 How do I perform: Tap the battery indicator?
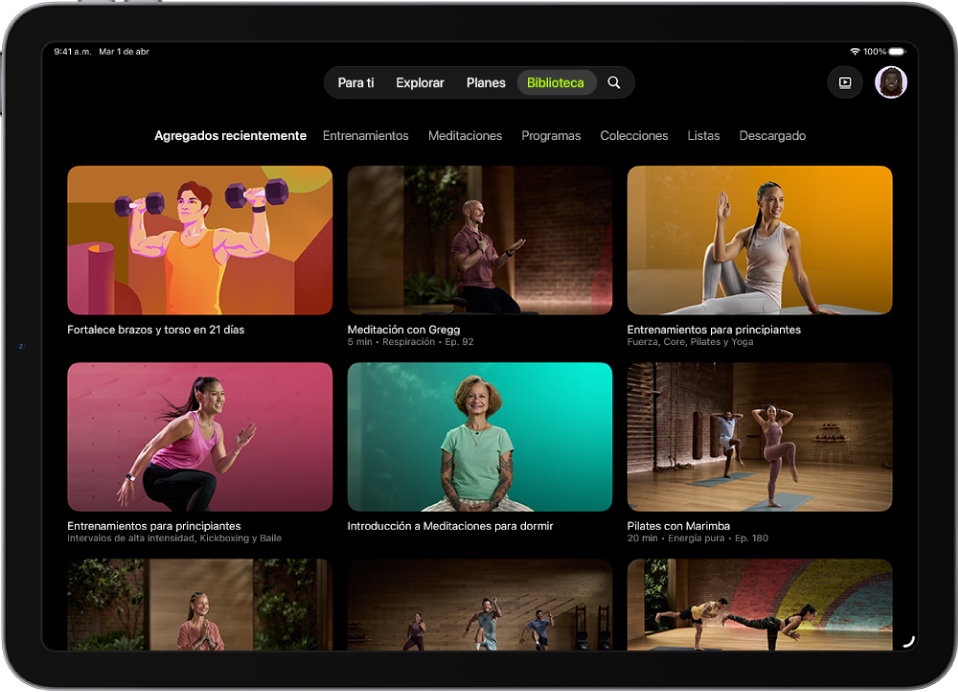[x=896, y=51]
